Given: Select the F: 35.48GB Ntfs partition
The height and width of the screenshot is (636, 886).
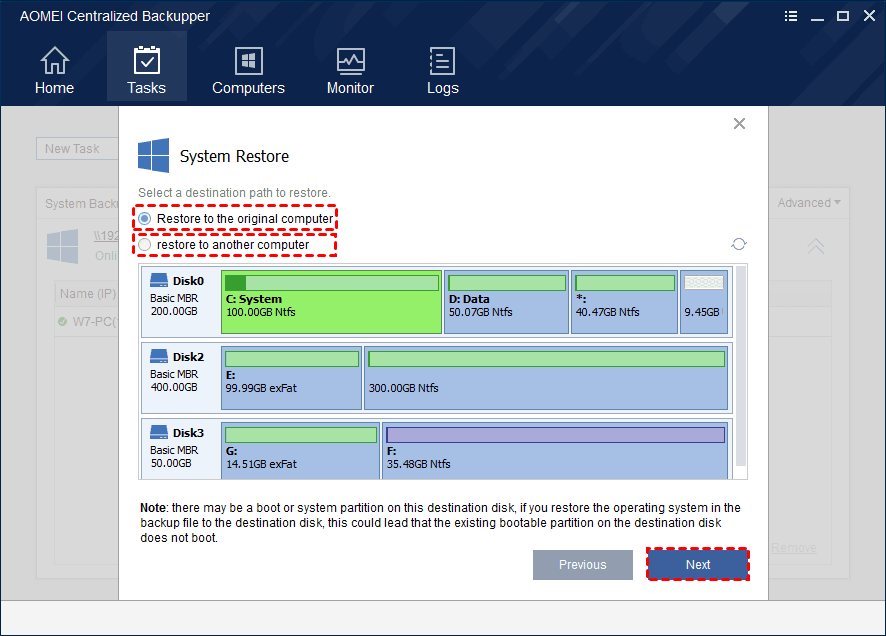Looking at the screenshot, I should coord(555,451).
